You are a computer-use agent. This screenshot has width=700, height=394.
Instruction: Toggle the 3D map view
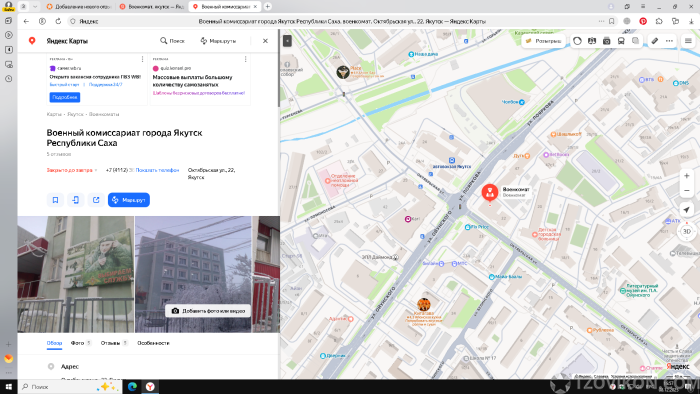(x=687, y=231)
